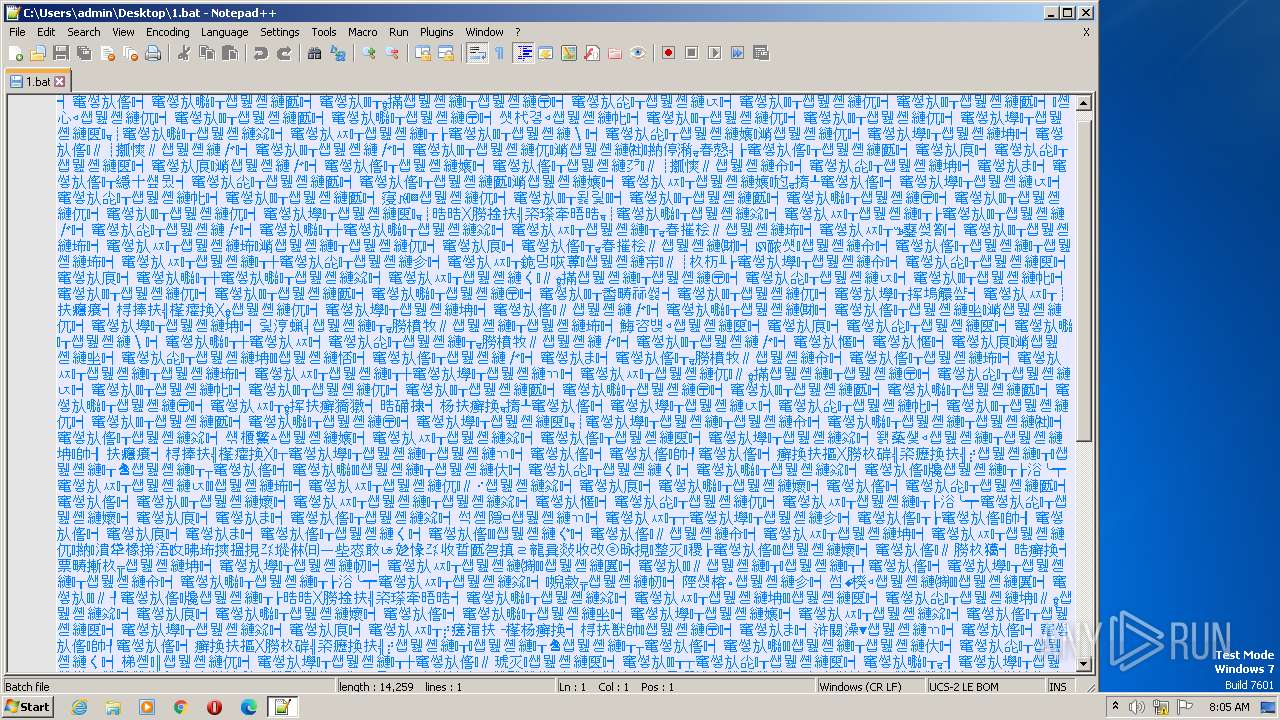Click the Windows (CR LF) status field

point(870,687)
